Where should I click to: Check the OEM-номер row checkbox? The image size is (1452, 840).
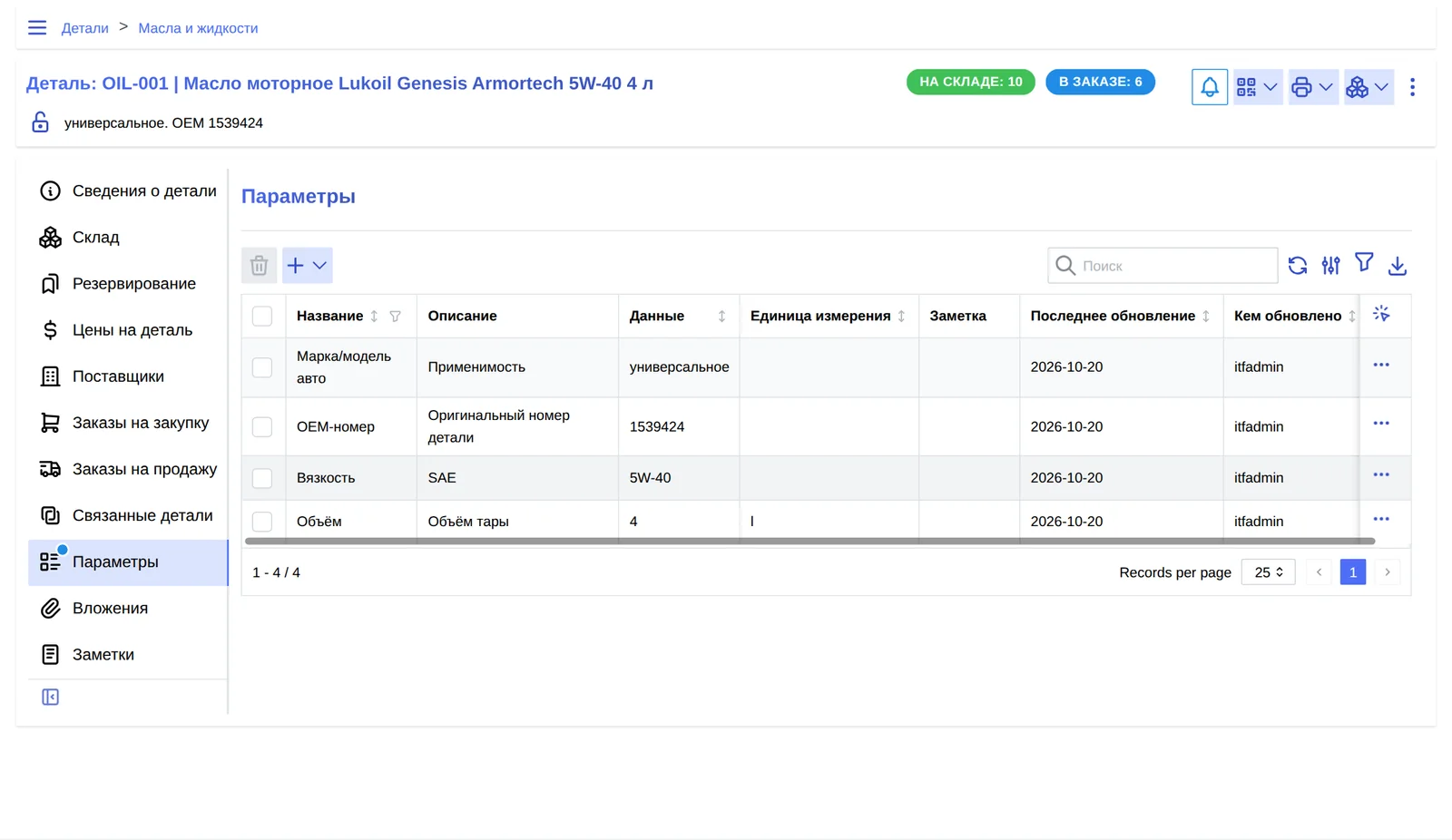262,426
